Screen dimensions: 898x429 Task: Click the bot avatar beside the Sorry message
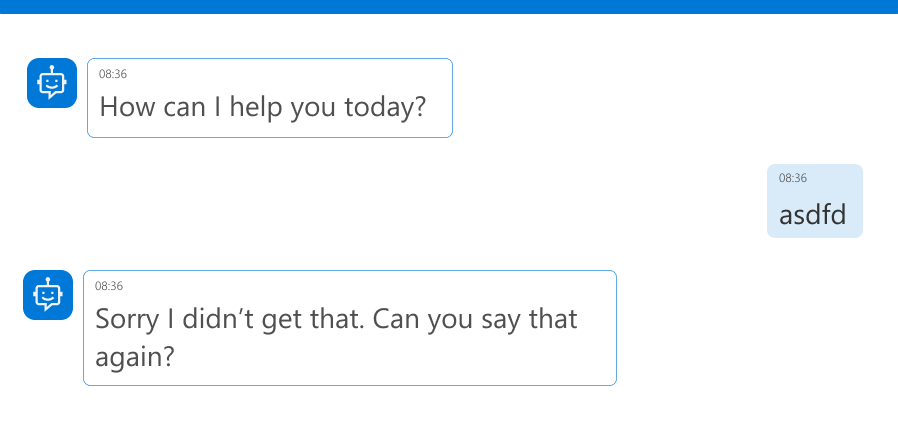[x=47, y=295]
